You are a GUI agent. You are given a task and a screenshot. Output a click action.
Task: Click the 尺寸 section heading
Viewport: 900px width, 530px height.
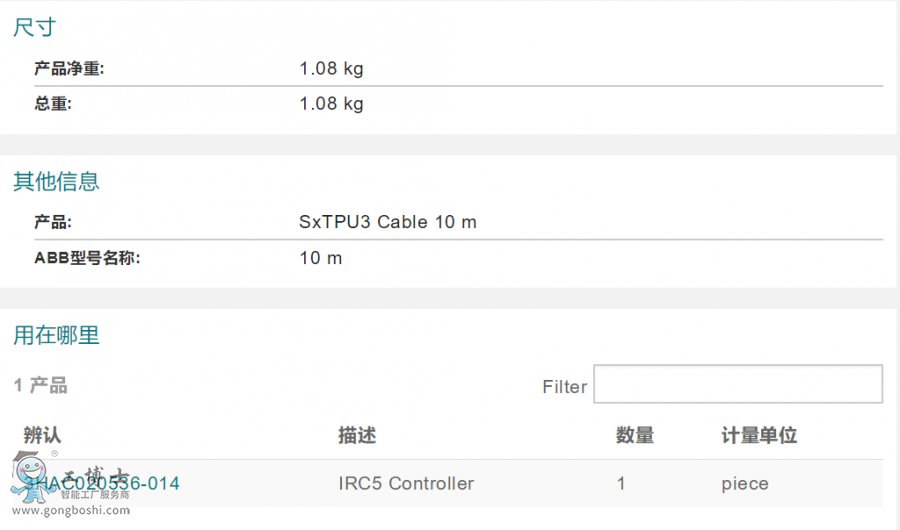pos(34,28)
